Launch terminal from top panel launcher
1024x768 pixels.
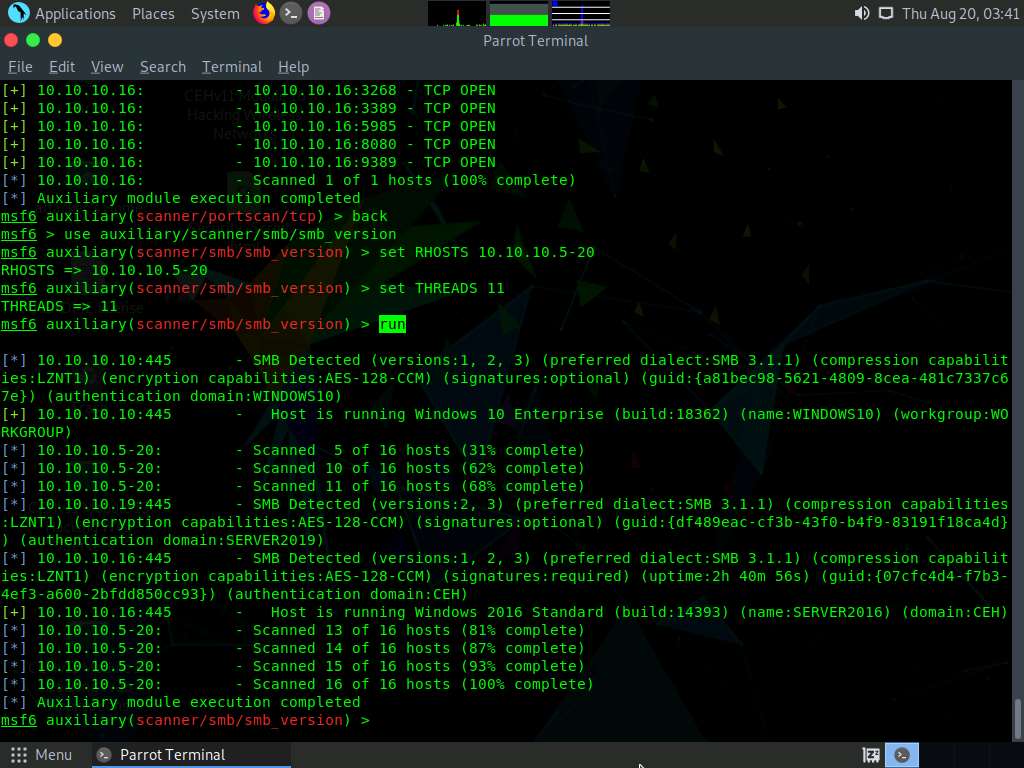[x=291, y=13]
